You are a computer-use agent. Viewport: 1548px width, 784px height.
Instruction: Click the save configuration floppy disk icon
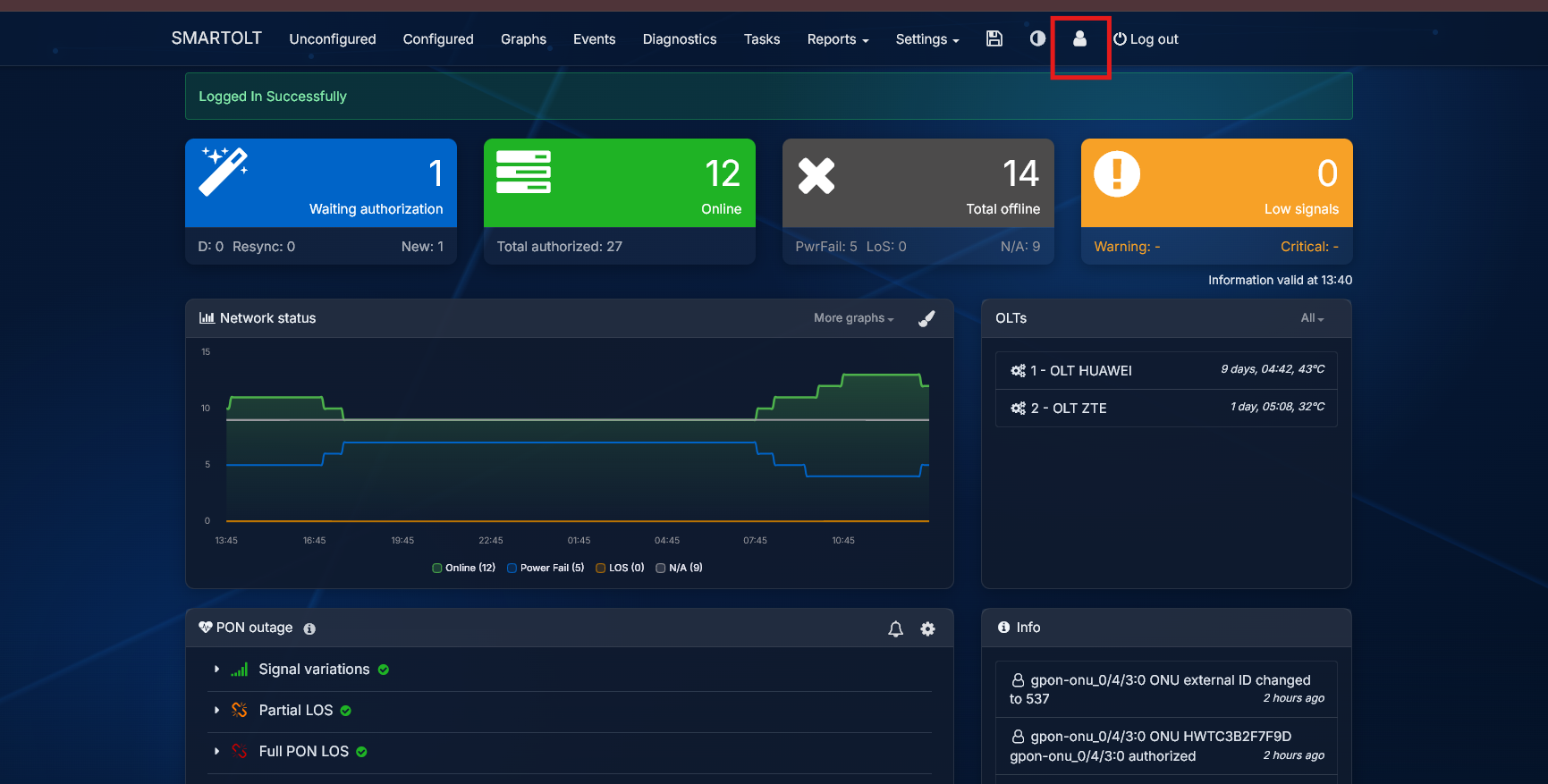pyautogui.click(x=994, y=38)
